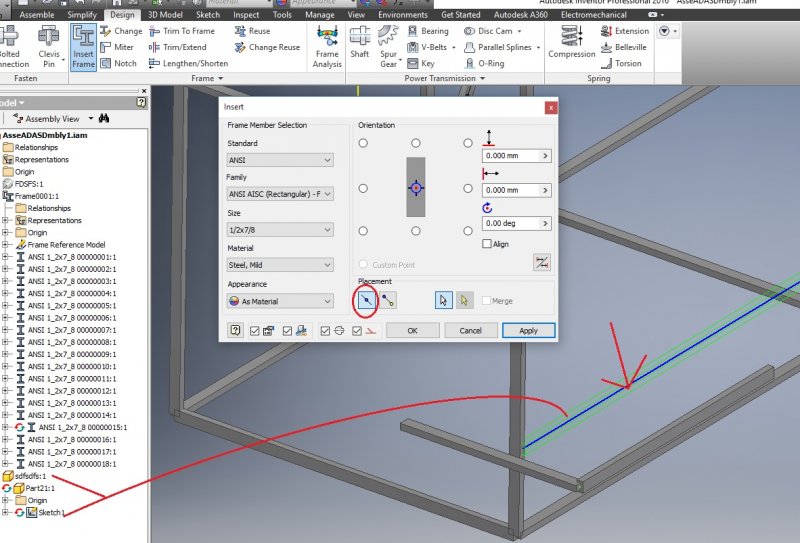Pick the Lengthen/Shorten tool

coord(188,63)
